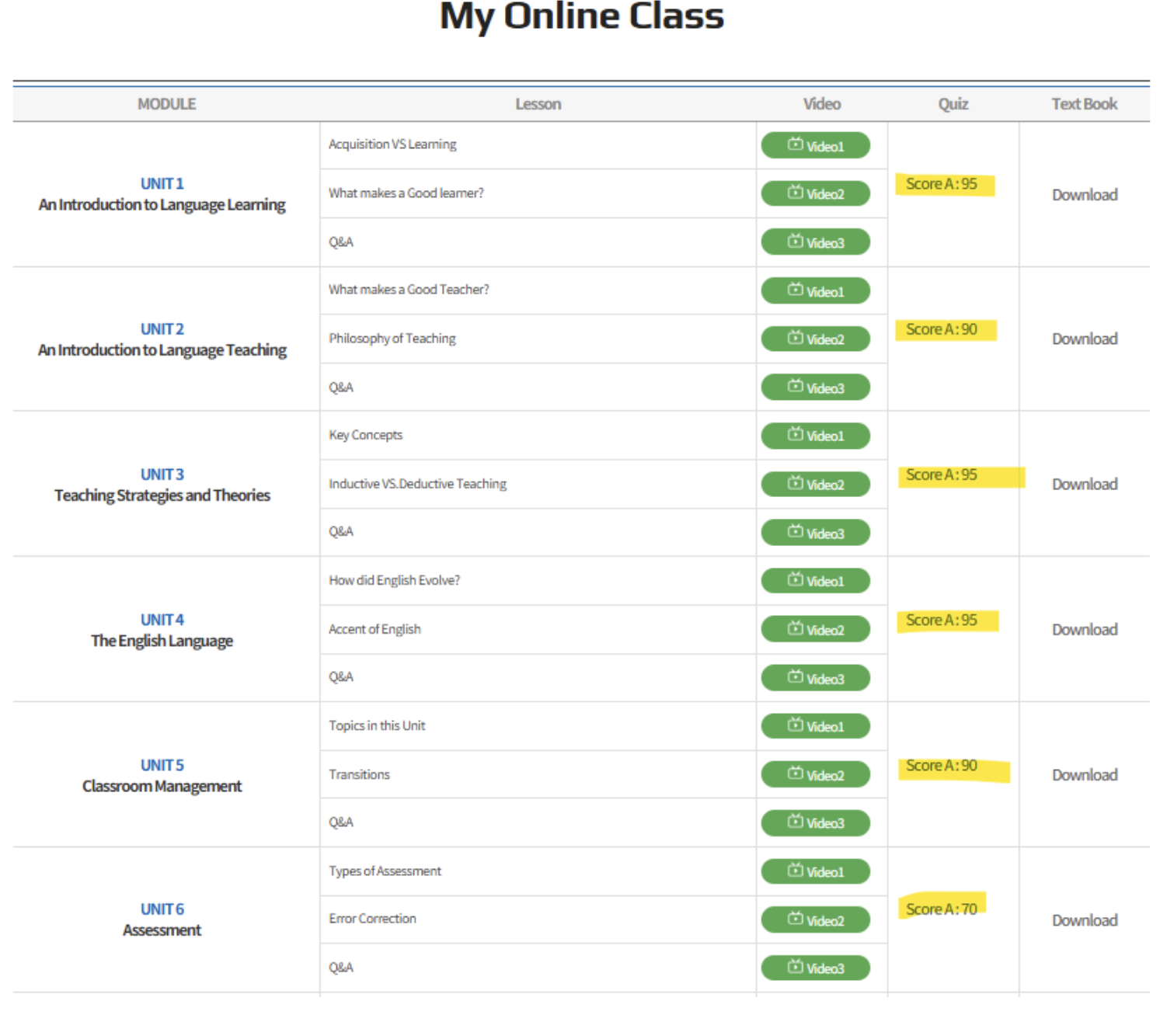Download the Unit 1 text book
The width and height of the screenshot is (1167, 1036).
1084,195
